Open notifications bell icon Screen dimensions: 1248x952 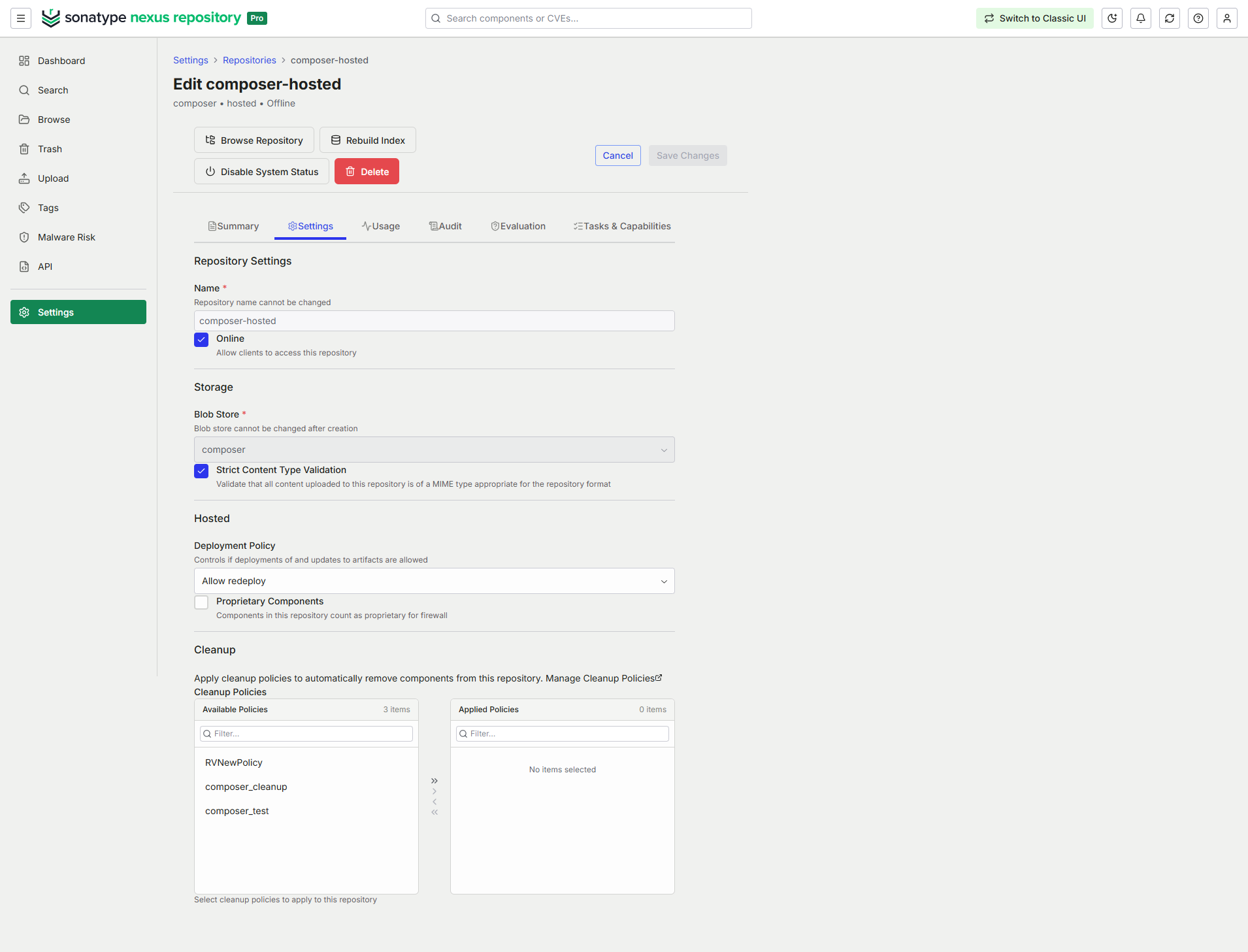1141,18
